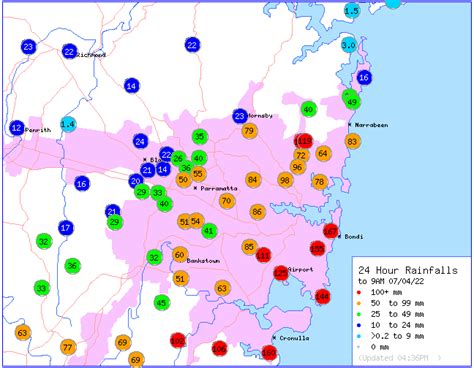Select the green 49 rainfall marker
Image resolution: width=474 pixels, height=368 pixels.
coord(352,102)
